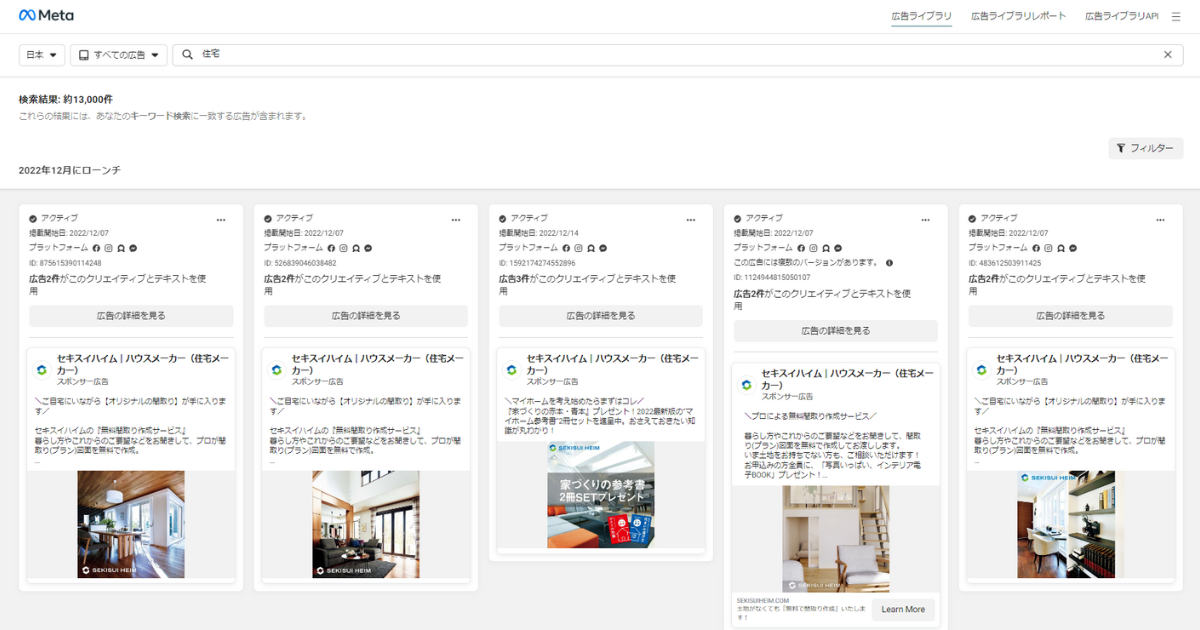Click 広告の詳細を見る for ad ID 483612503911425
Image resolution: width=1200 pixels, height=630 pixels.
click(x=1071, y=316)
